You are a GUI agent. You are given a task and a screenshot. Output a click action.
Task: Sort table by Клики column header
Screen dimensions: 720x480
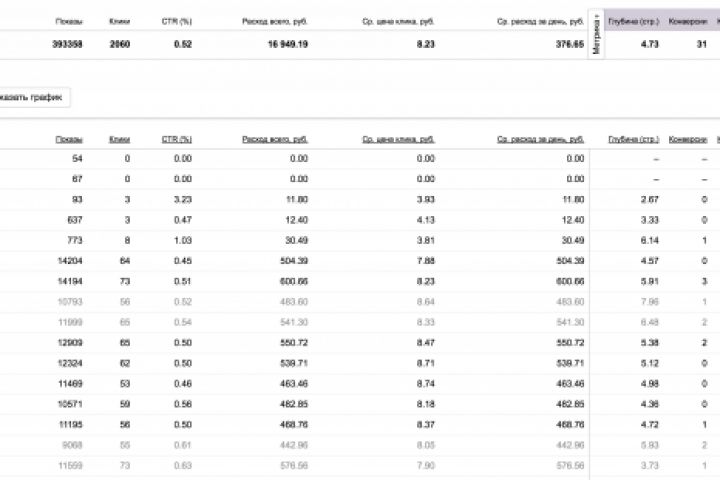120,139
